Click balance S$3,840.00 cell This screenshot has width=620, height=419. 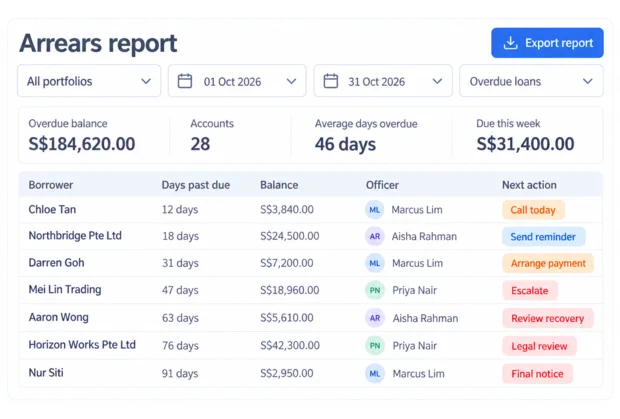click(287, 210)
